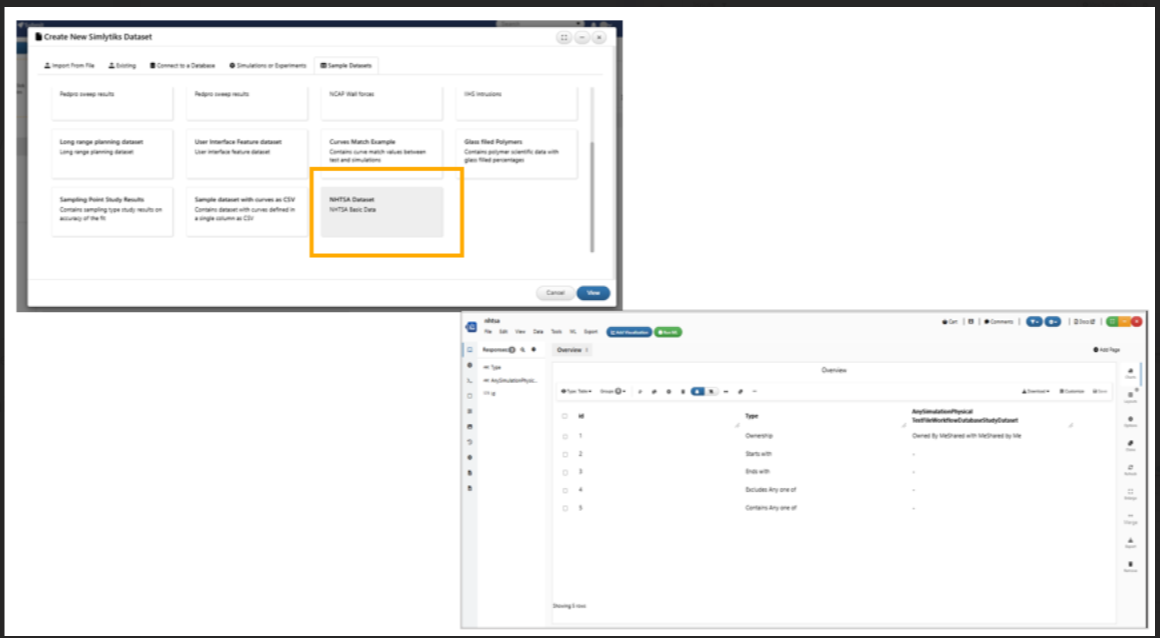Check the checkbox for row 4
The height and width of the screenshot is (638, 1160).
coord(565,491)
